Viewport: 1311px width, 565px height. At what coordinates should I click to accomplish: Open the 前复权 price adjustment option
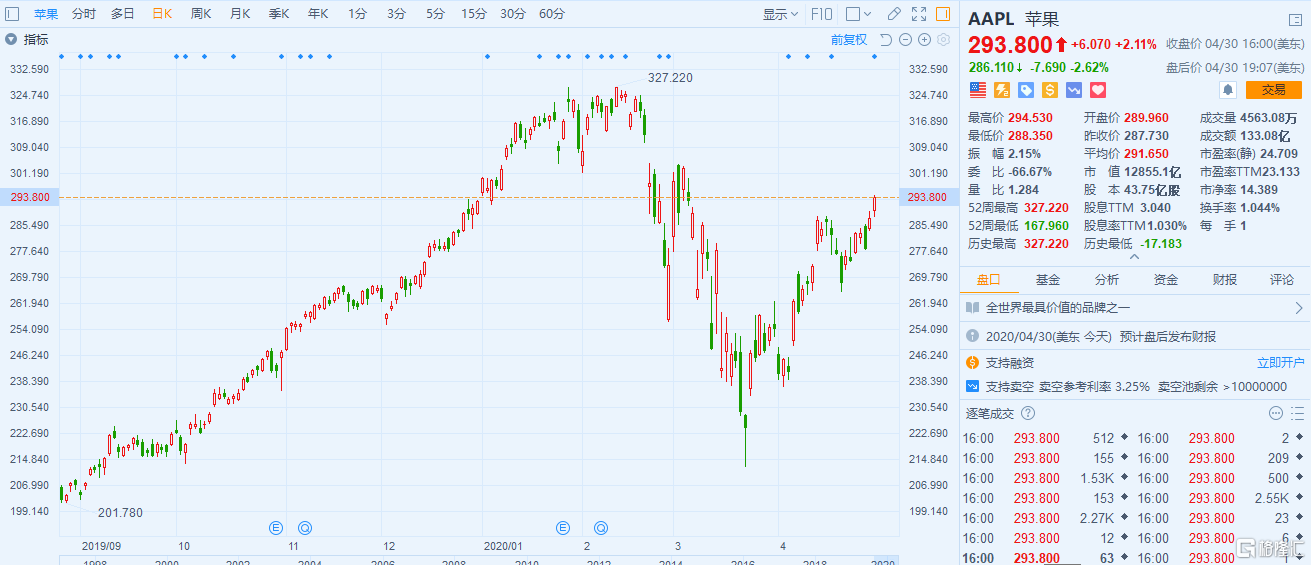[x=849, y=40]
